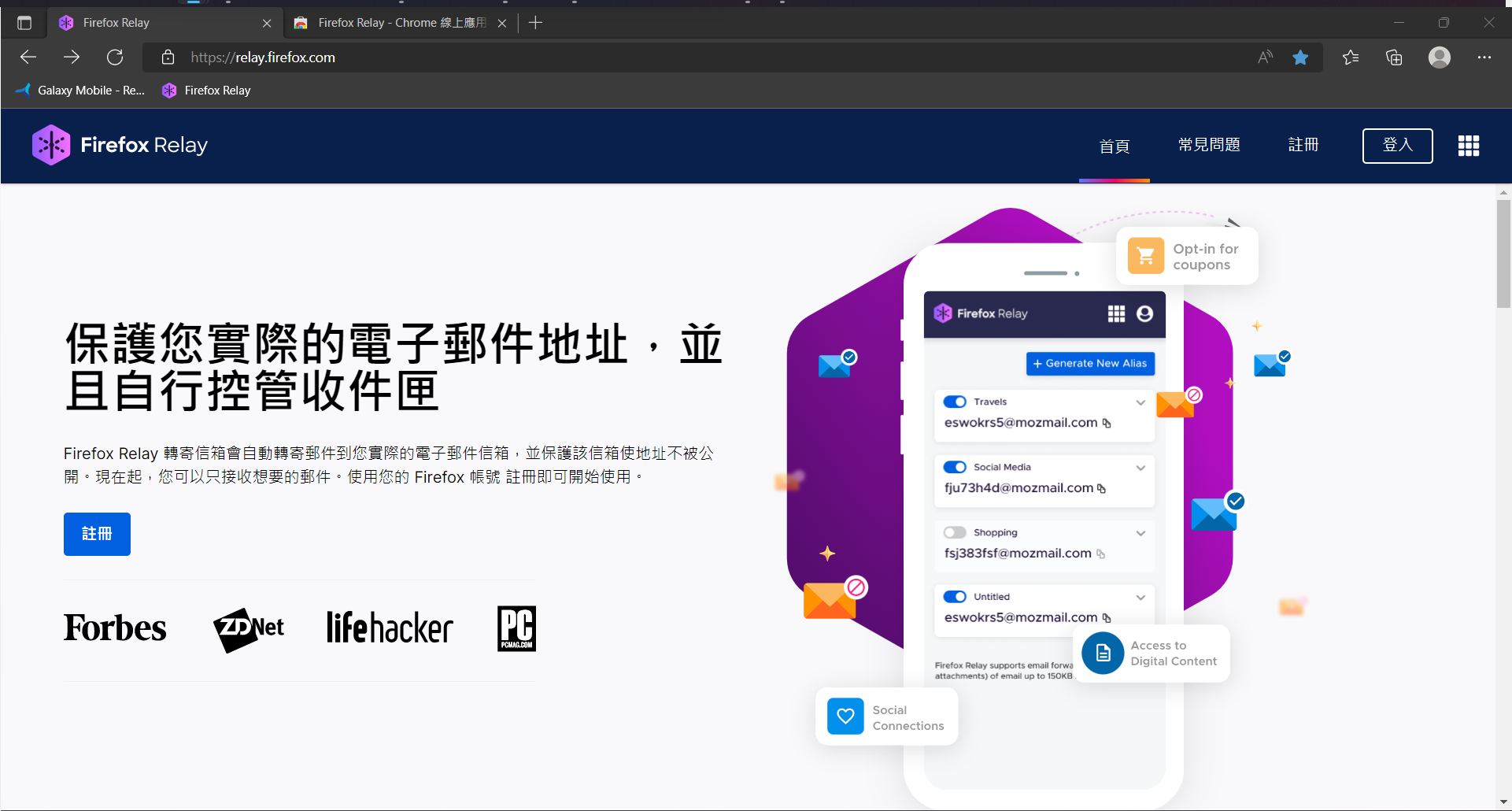1512x811 pixels.
Task: Click the page vertical scrollbar thumb
Action: pyautogui.click(x=1503, y=254)
